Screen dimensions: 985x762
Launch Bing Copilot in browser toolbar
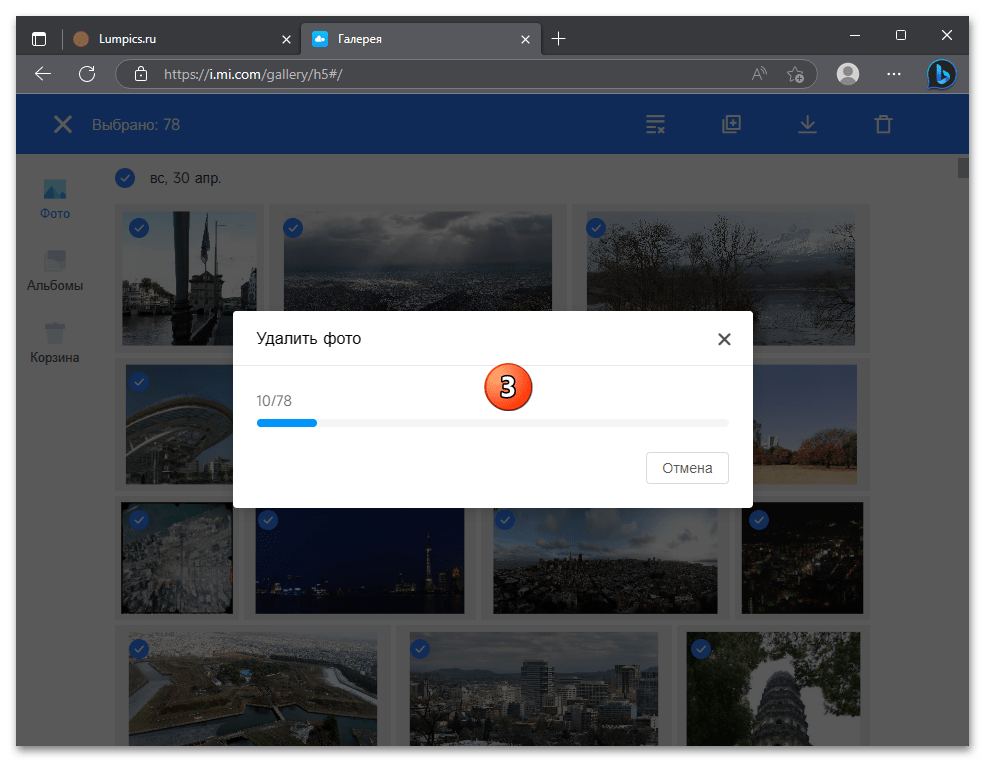[941, 74]
